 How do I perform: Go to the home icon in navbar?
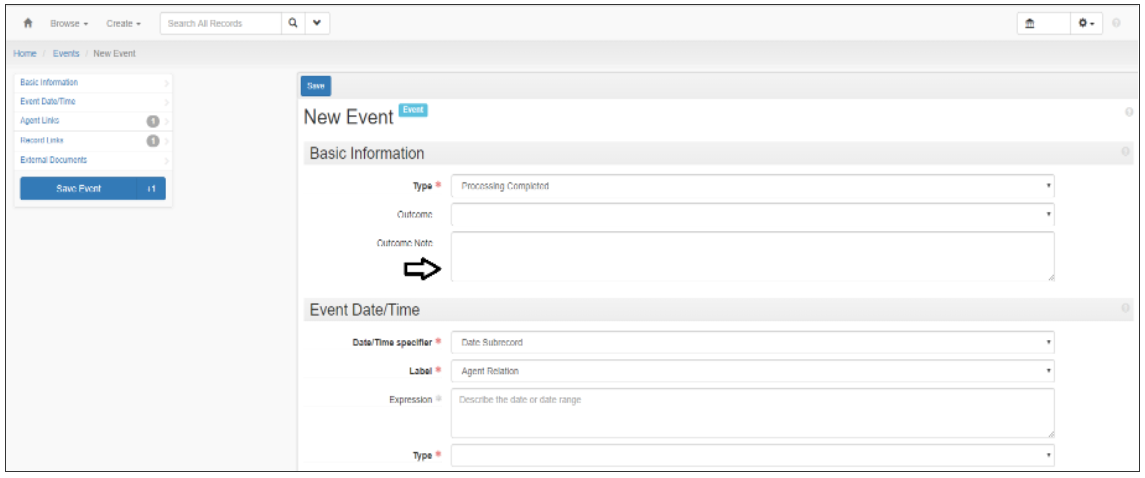[28, 23]
